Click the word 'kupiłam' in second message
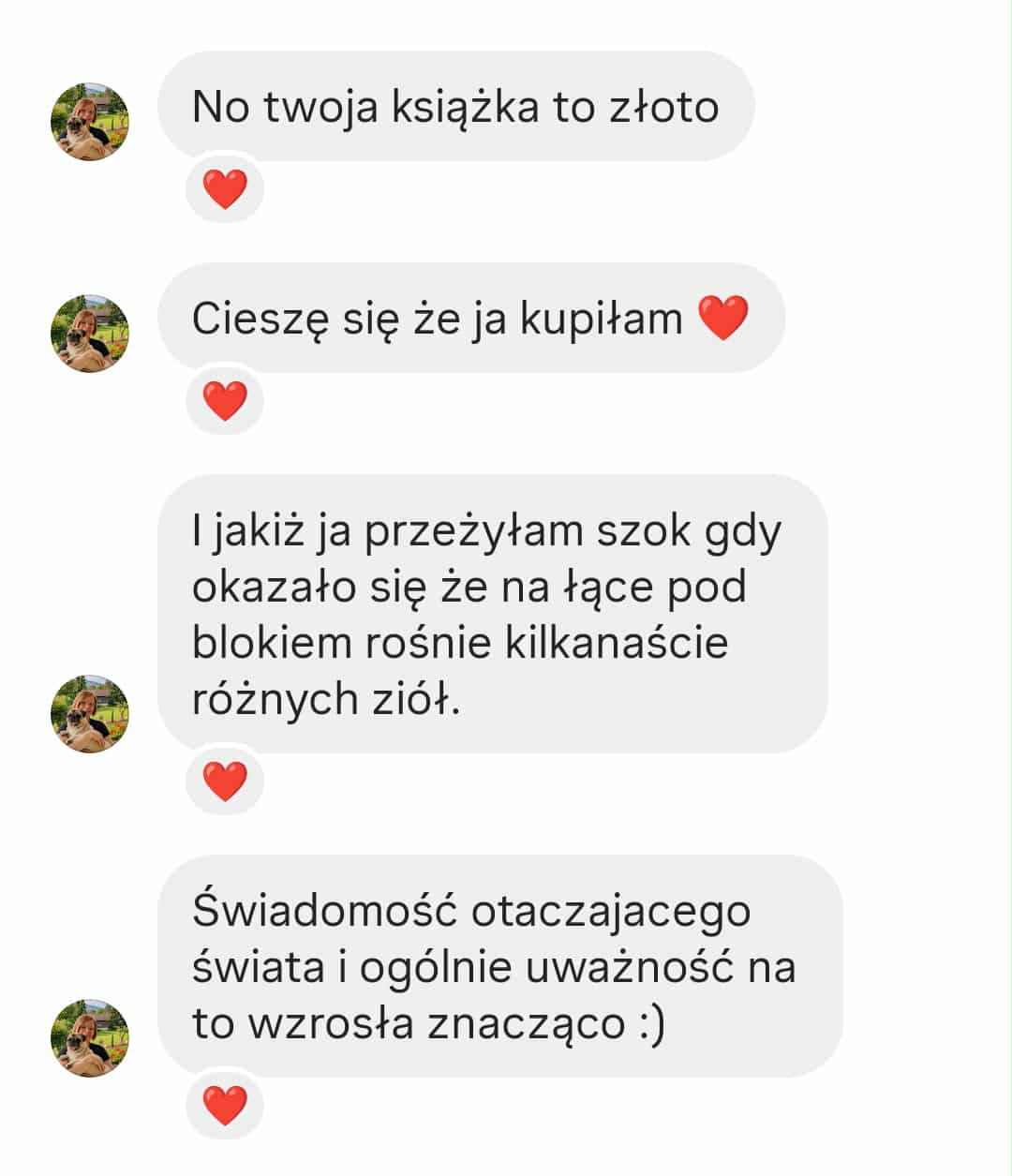The image size is (1012, 1176). click(x=602, y=320)
